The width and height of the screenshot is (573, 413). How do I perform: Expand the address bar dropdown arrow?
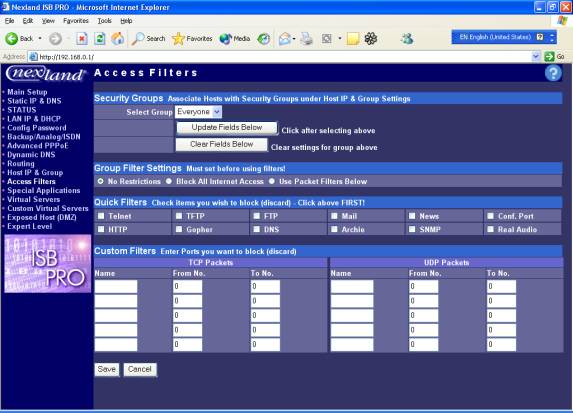click(536, 57)
